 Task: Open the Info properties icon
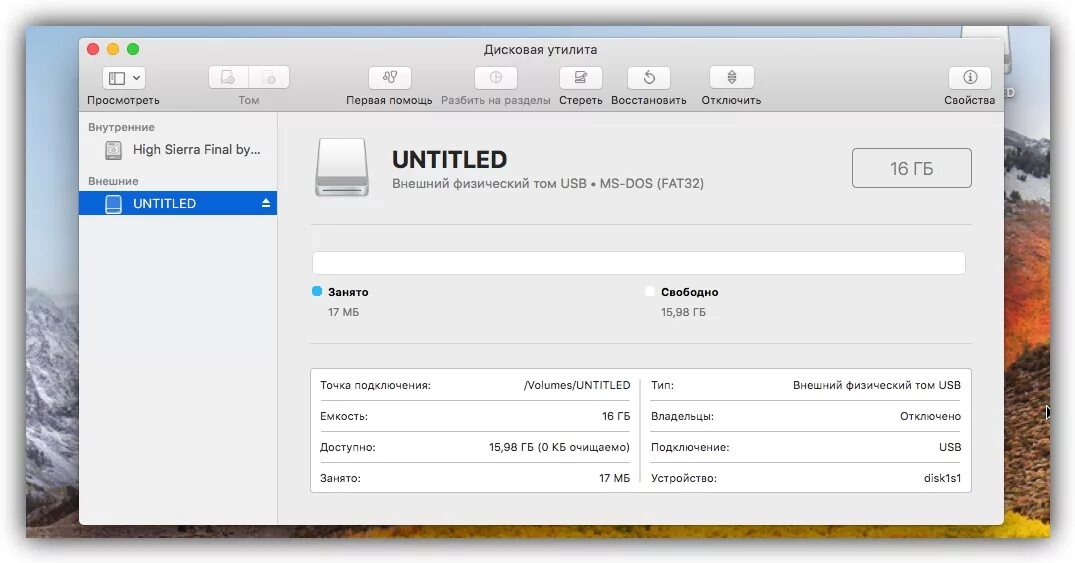tap(969, 77)
